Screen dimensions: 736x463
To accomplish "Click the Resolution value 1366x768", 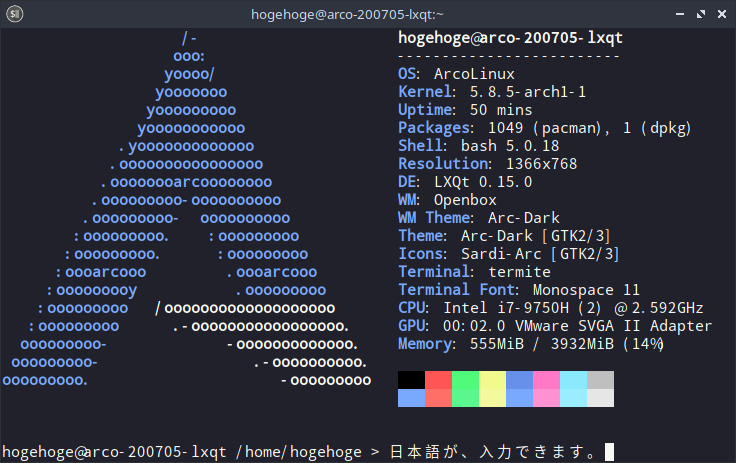I will 541,163.
